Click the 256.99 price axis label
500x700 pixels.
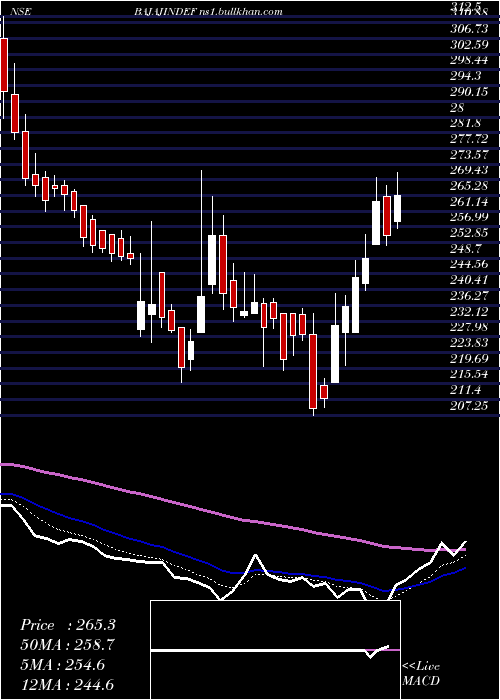tap(471, 217)
